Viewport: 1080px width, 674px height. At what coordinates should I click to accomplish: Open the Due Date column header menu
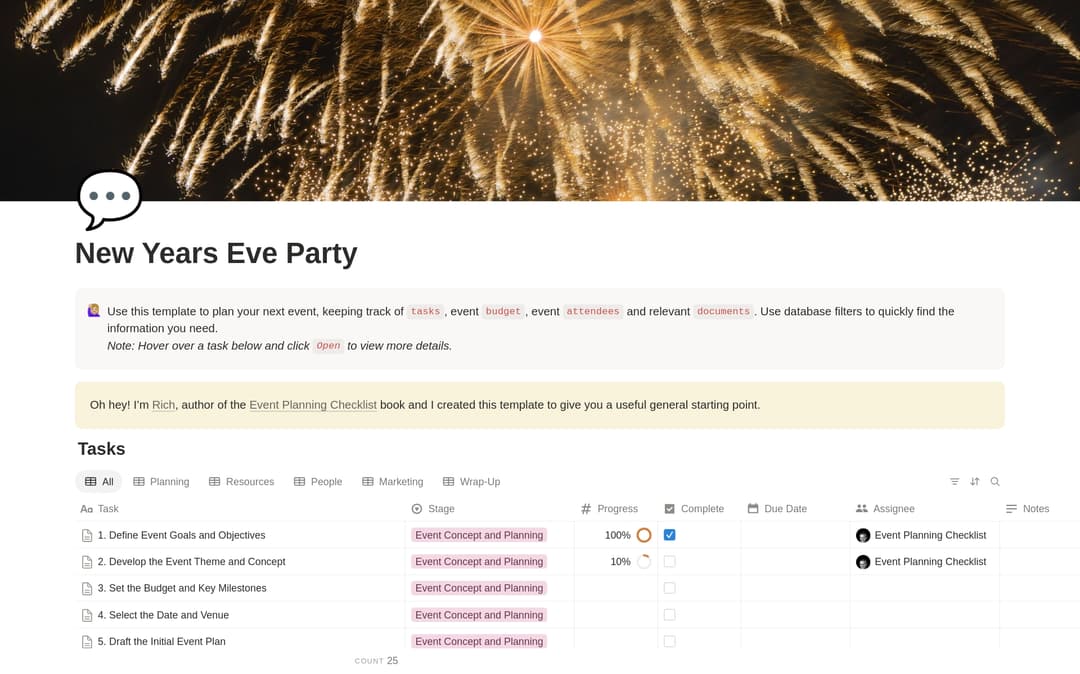[796, 509]
